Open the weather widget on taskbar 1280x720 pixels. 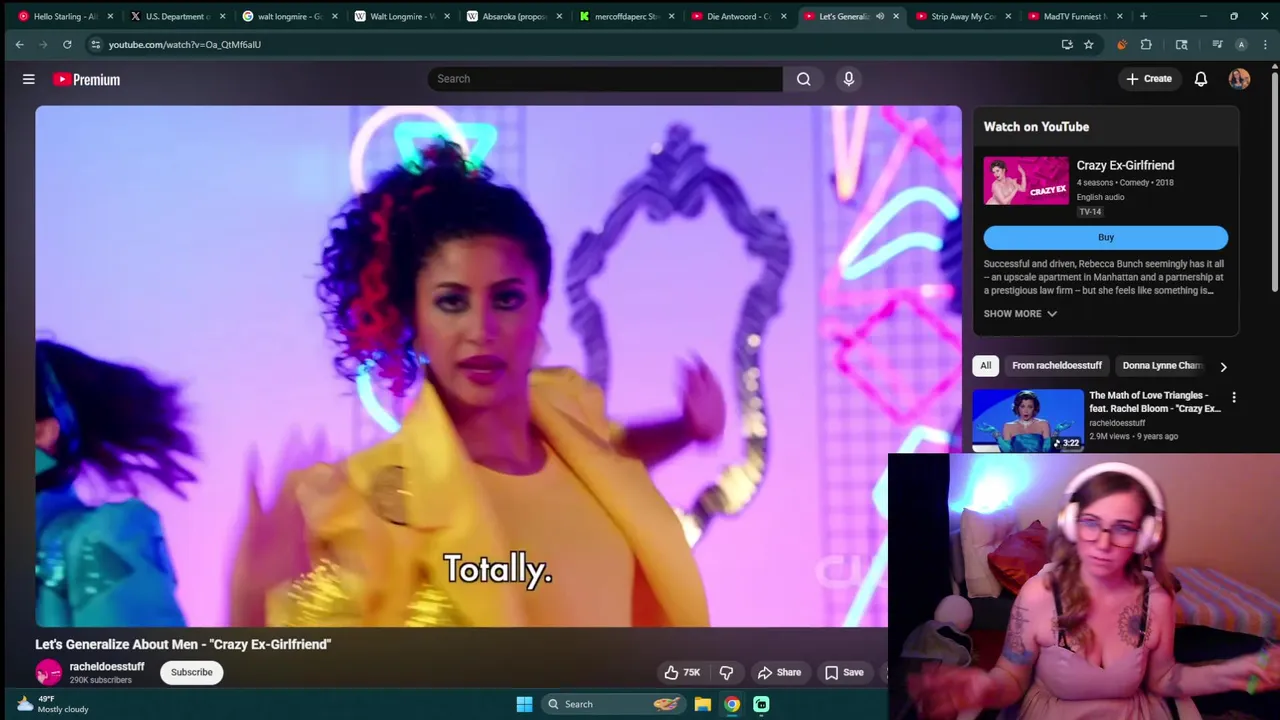coord(52,704)
